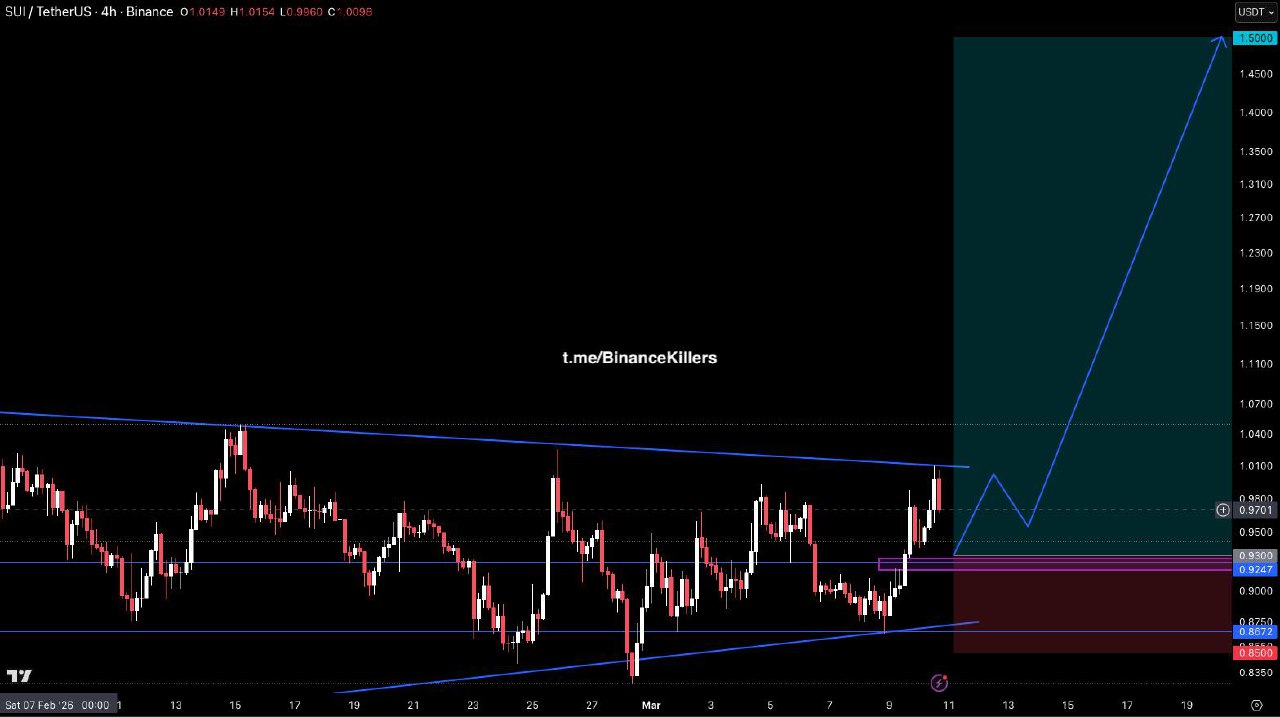Select the 1.5000 target price label

(1255, 38)
